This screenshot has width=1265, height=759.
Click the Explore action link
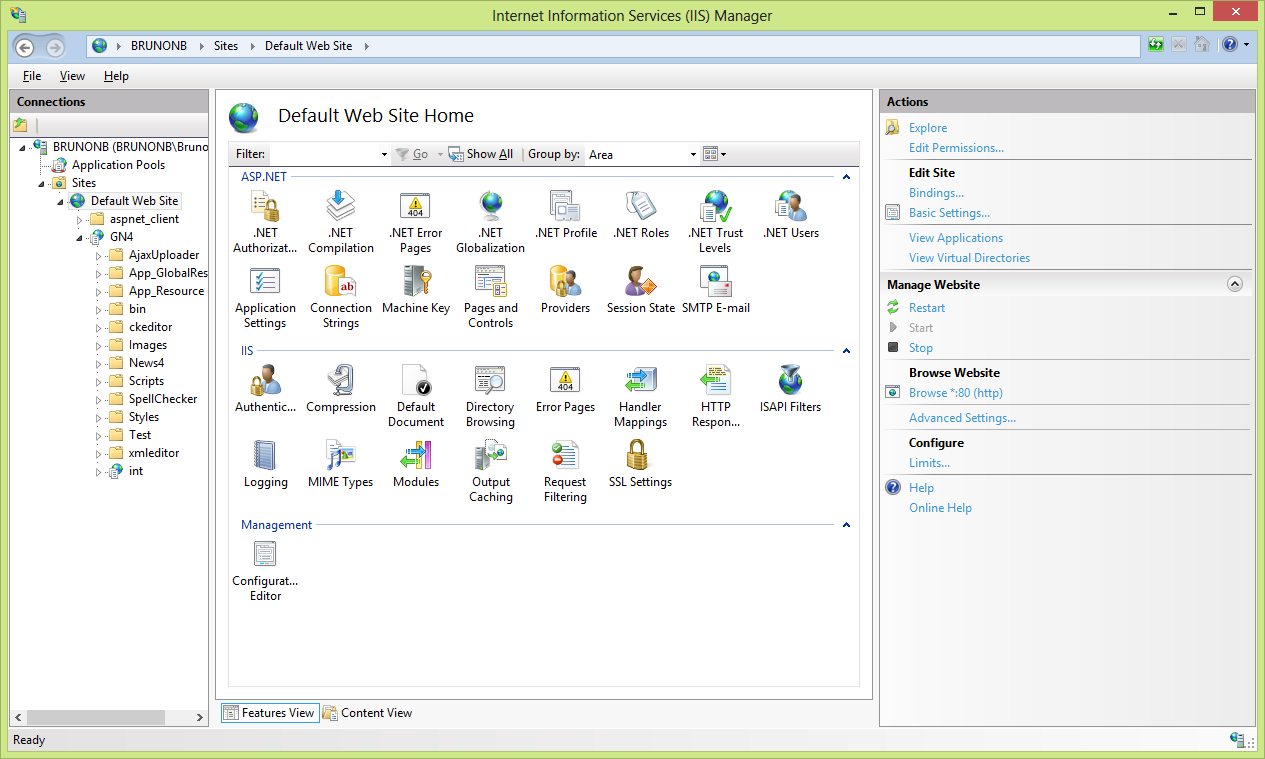(x=928, y=128)
